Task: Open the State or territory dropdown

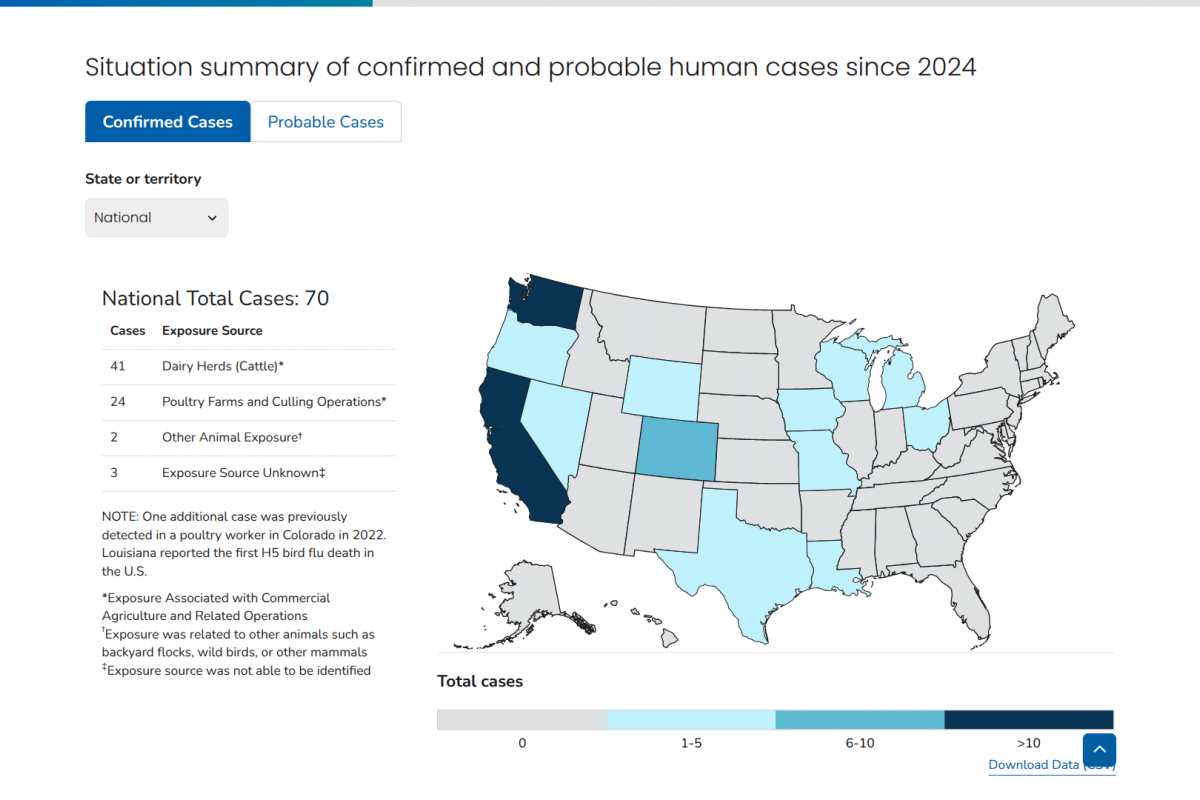Action: 156,218
